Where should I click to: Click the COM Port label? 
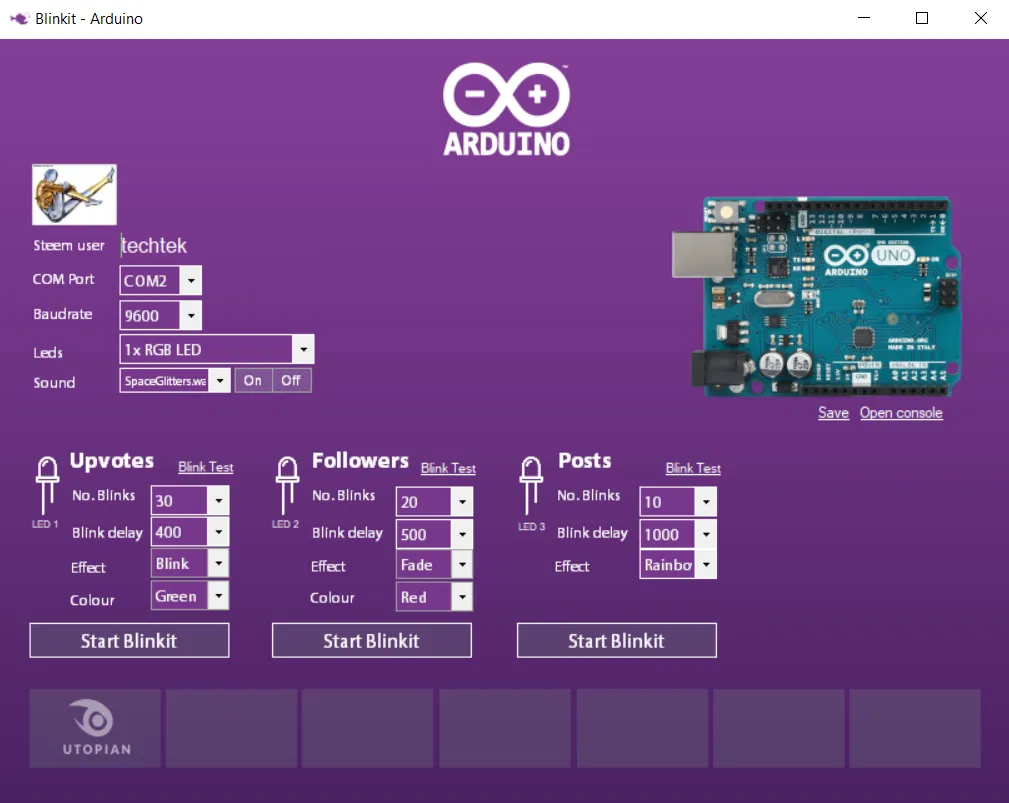click(x=63, y=279)
